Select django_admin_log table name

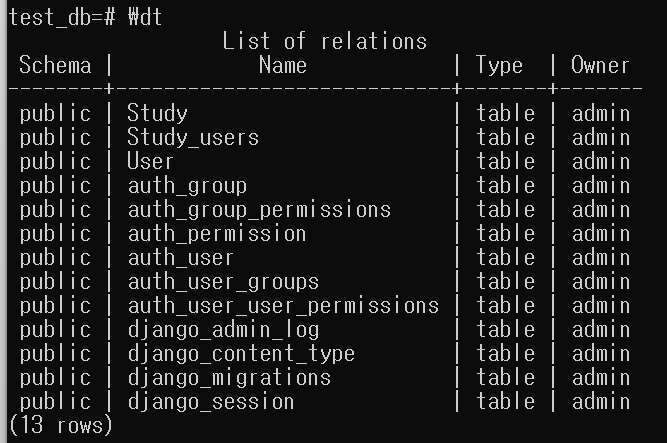[x=223, y=330]
